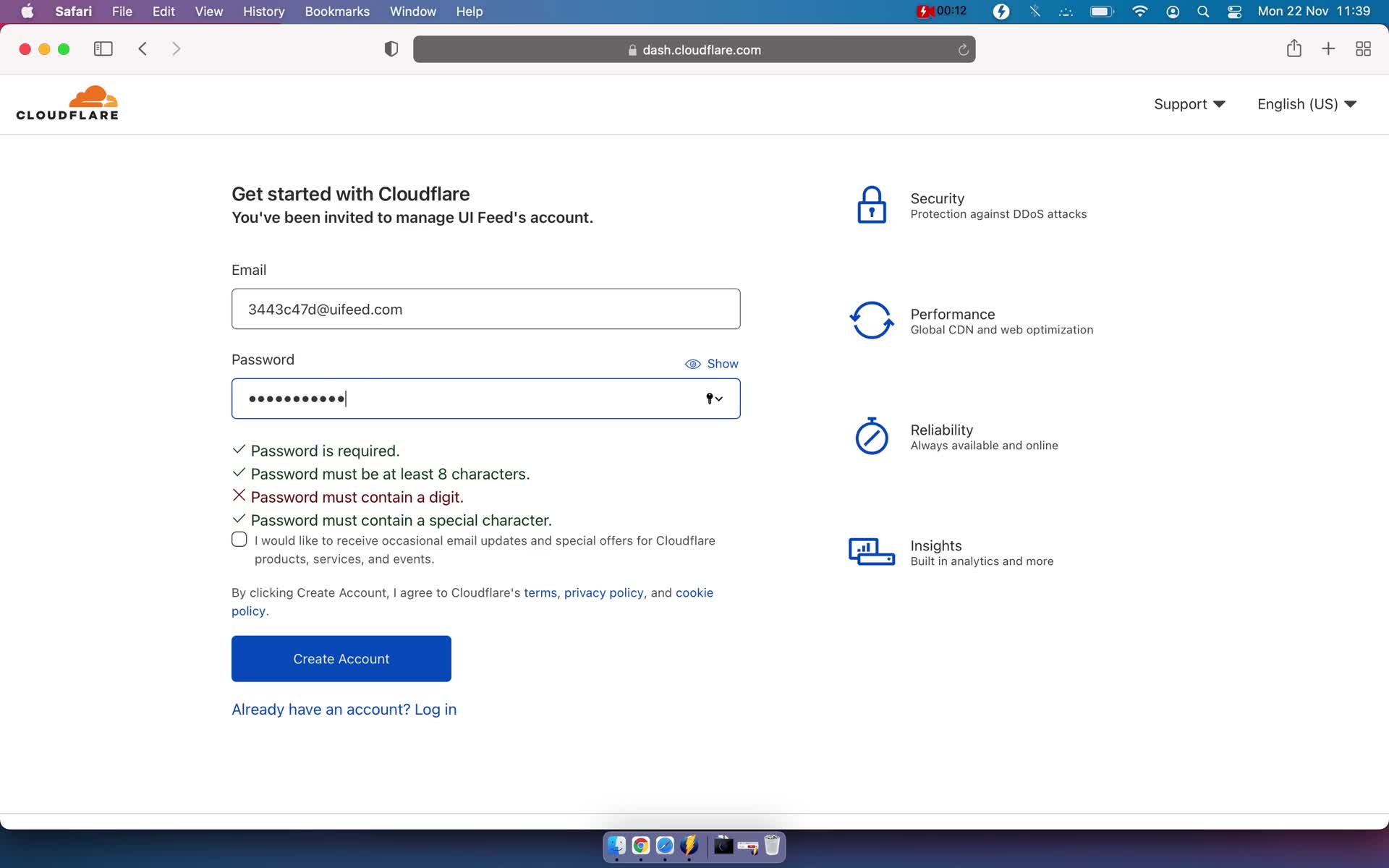Open the History menu
The width and height of the screenshot is (1389, 868).
pyautogui.click(x=264, y=12)
